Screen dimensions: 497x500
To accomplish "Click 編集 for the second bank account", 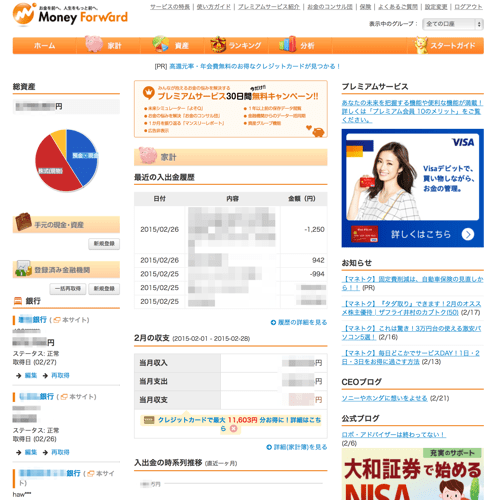I will [x=31, y=452].
